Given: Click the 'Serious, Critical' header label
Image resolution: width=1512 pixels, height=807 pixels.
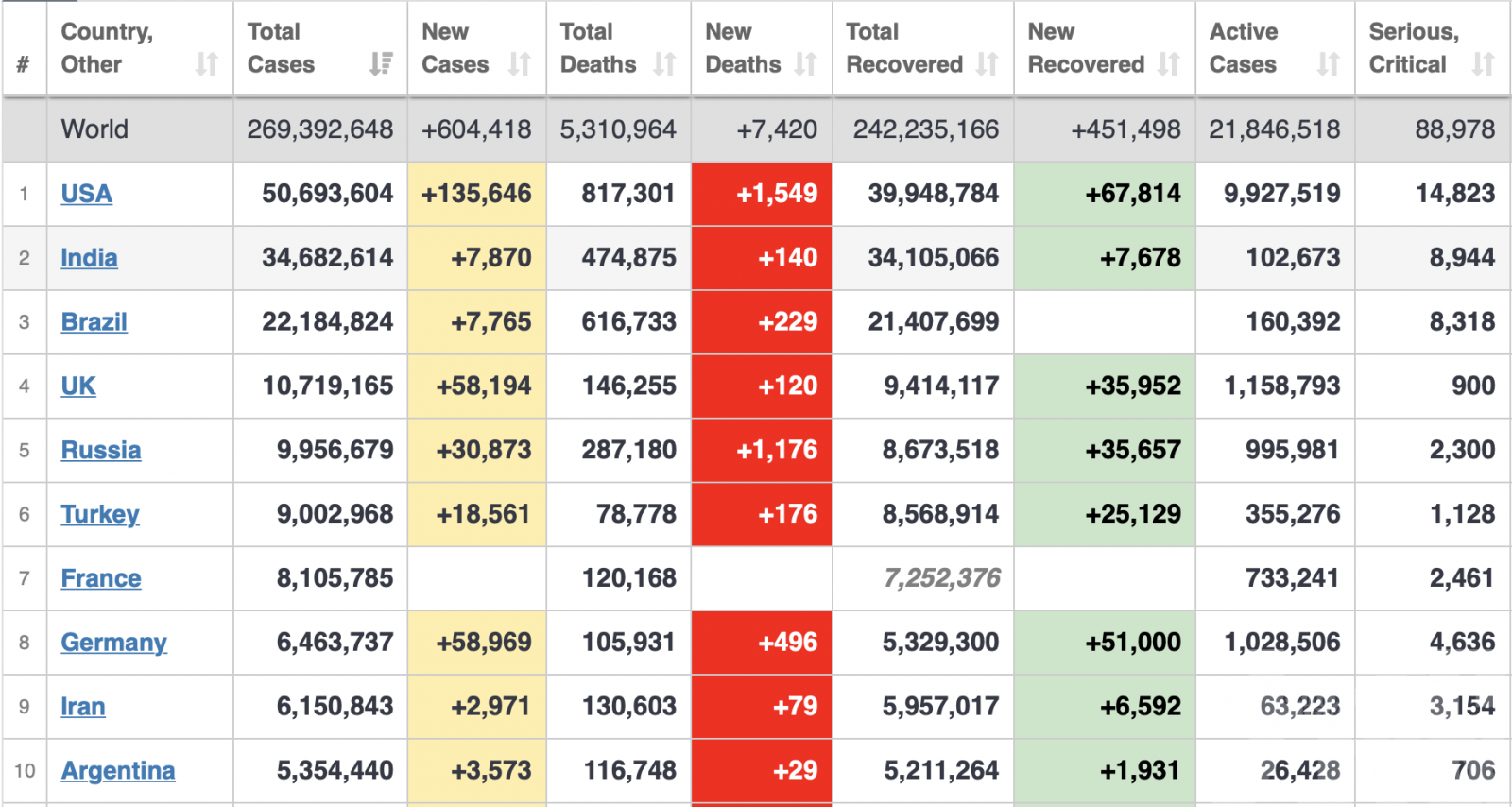Looking at the screenshot, I should pos(1414,47).
